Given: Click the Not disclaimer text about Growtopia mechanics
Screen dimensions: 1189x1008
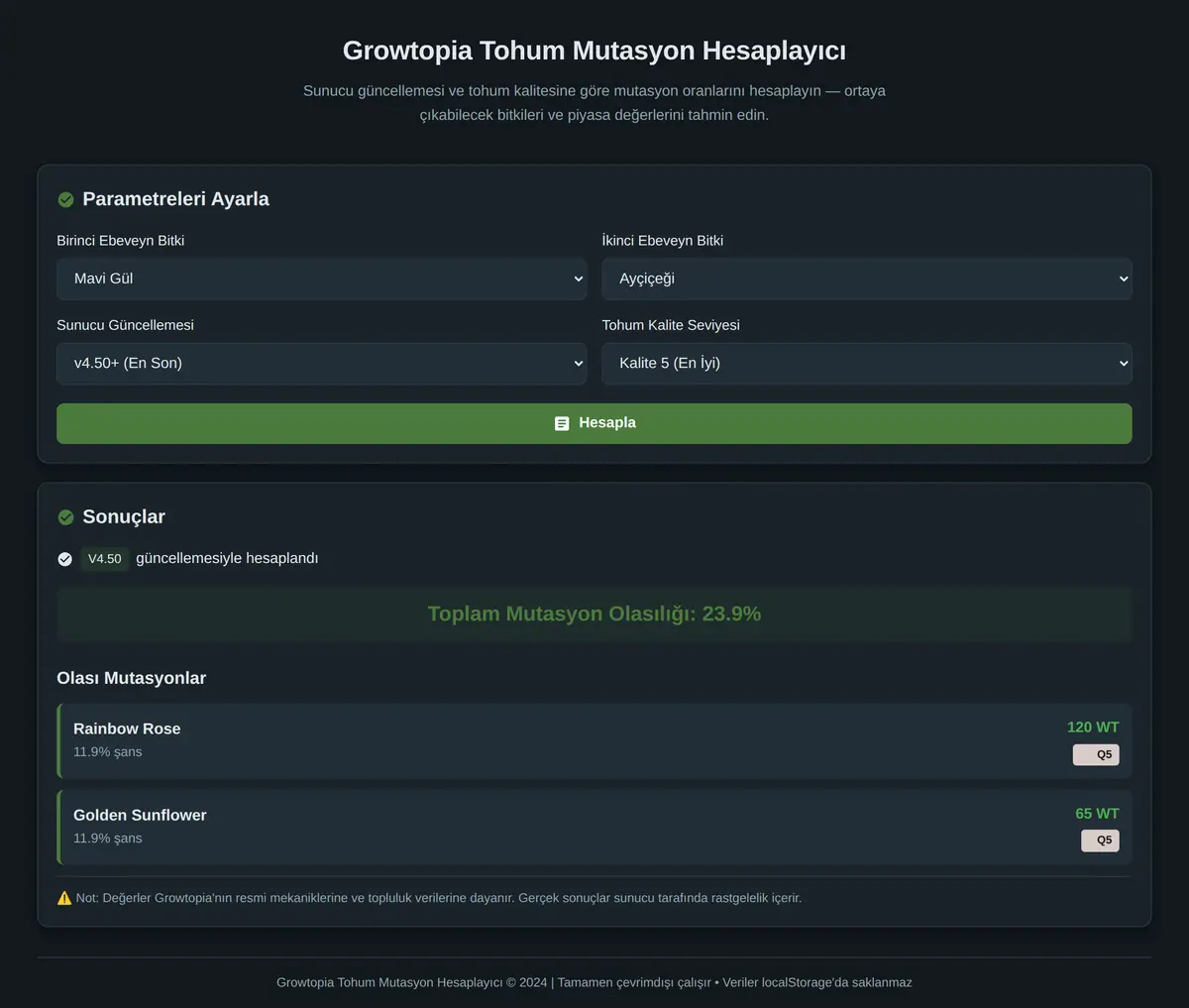Looking at the screenshot, I should [x=439, y=898].
